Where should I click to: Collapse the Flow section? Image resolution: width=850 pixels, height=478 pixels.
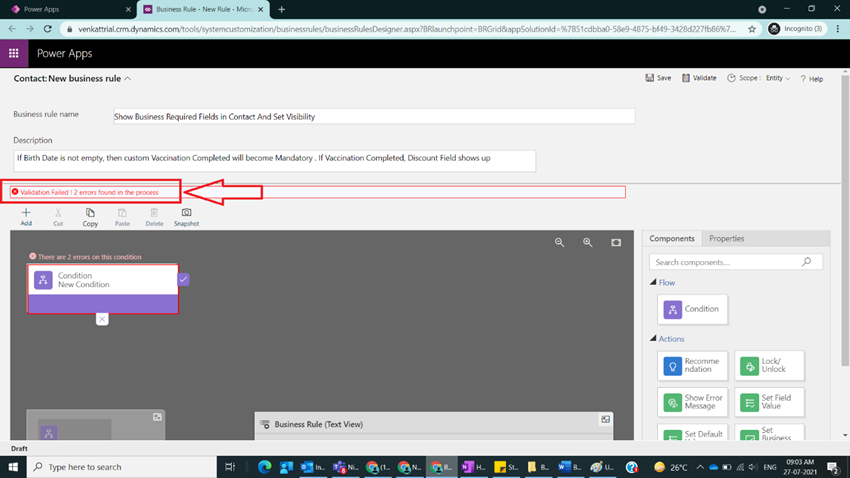pyautogui.click(x=653, y=282)
